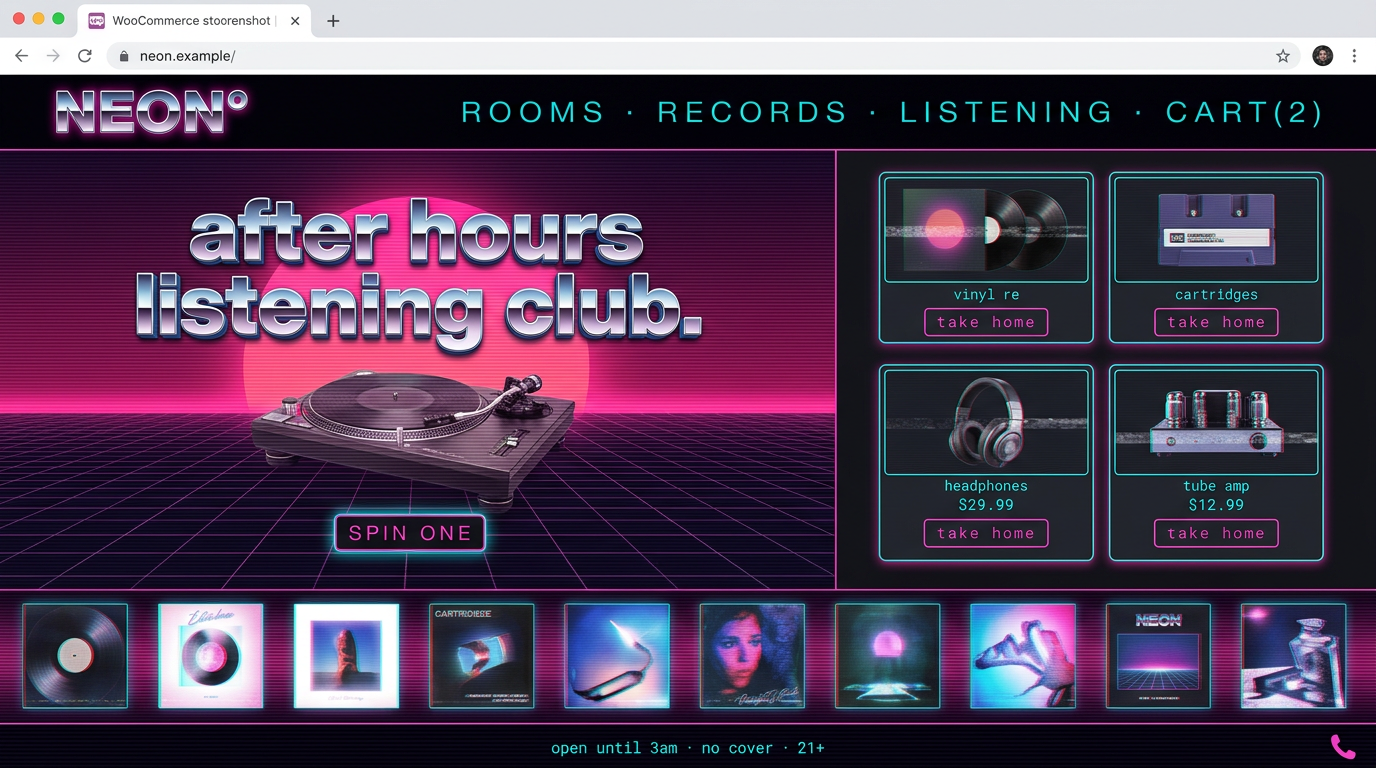Open the Chrome three-dot menu
1376x768 pixels.
tap(1354, 56)
